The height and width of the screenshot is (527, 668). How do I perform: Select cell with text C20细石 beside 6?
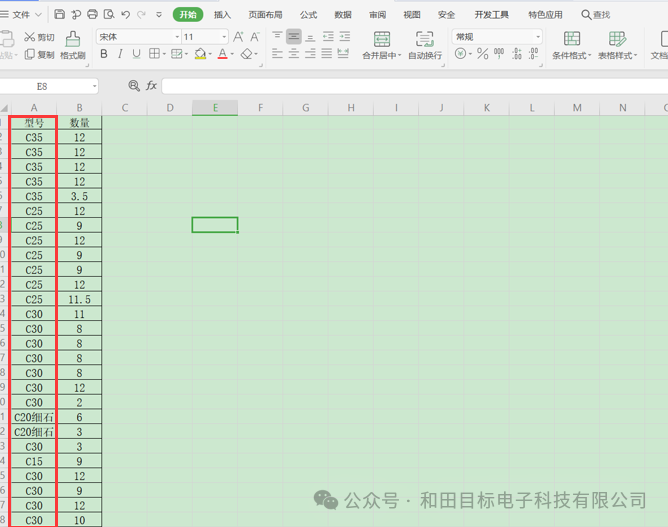[34, 417]
